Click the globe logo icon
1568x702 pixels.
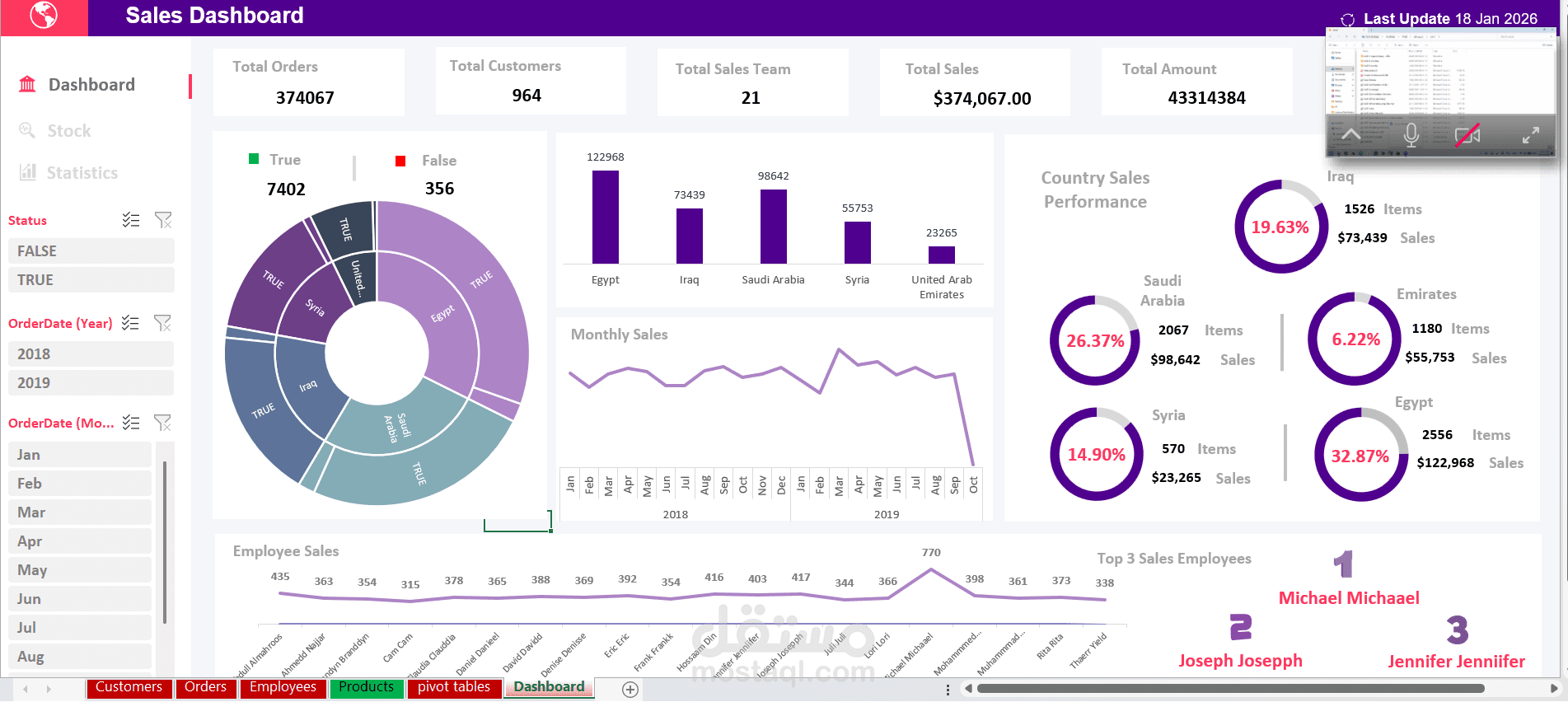coord(44,16)
